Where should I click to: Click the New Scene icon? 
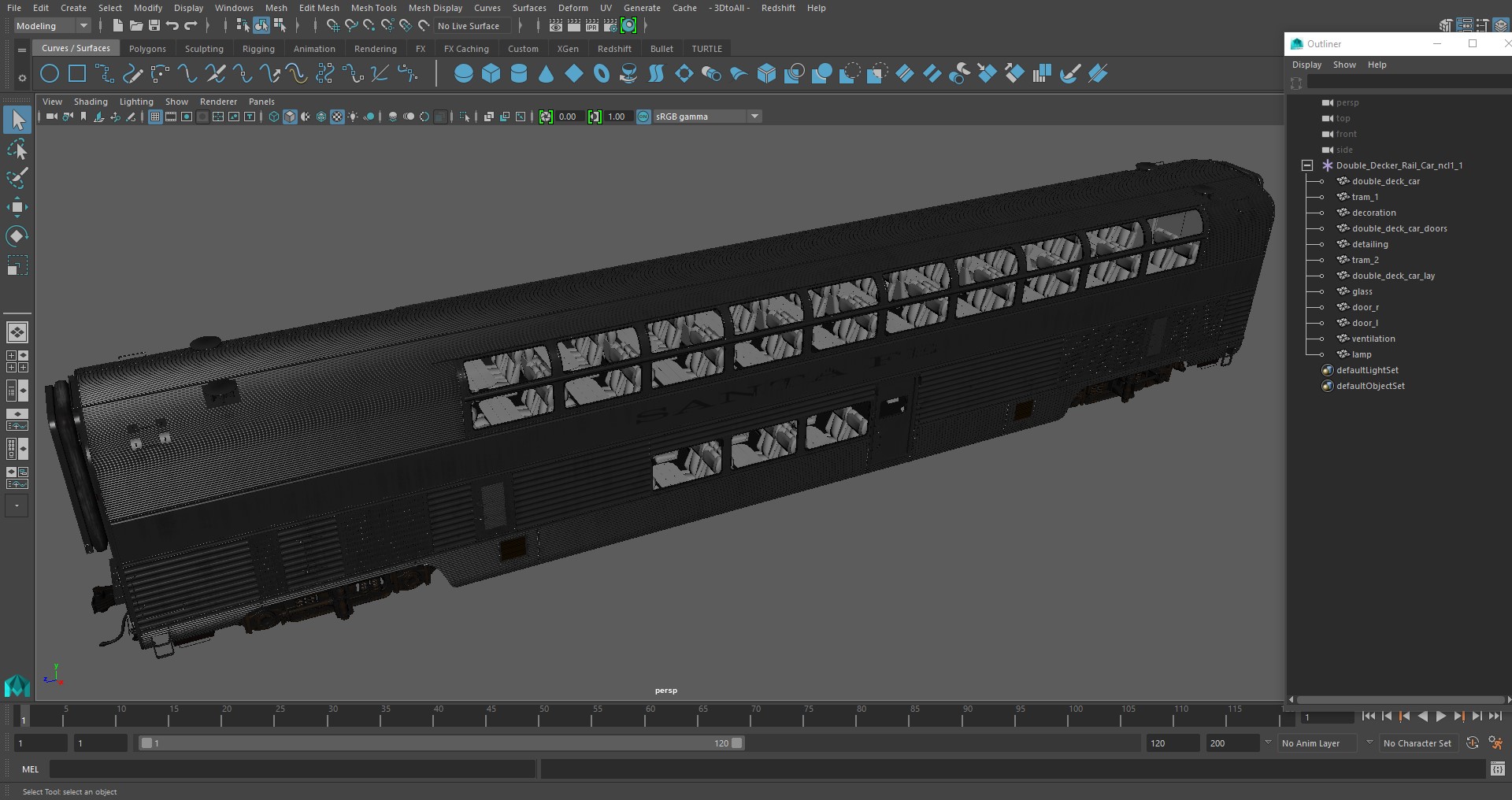point(117,26)
